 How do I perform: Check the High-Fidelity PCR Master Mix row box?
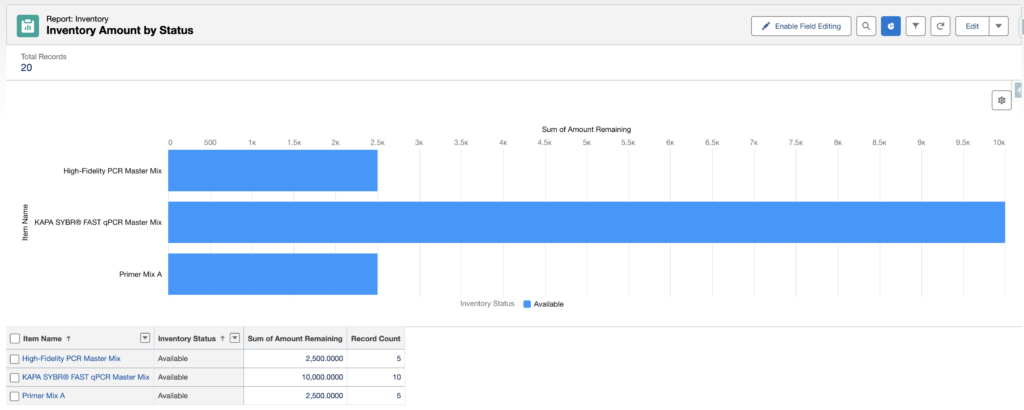[14, 359]
